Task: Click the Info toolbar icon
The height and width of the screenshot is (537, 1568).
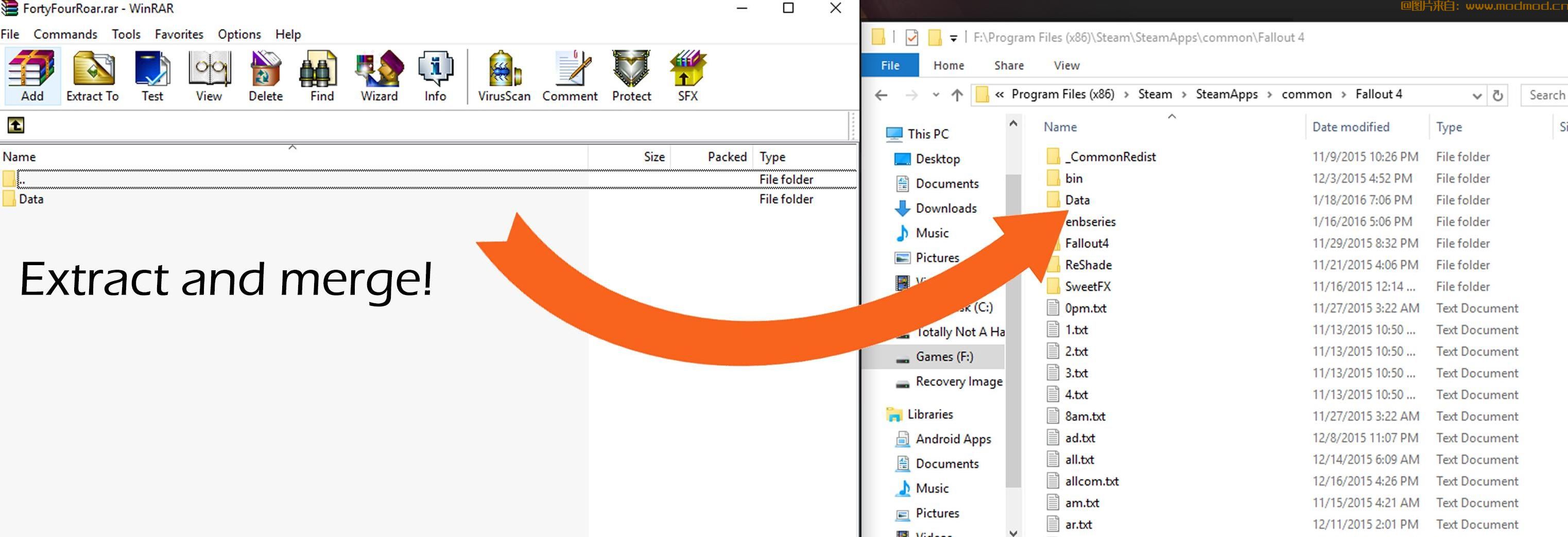Action: coord(435,76)
